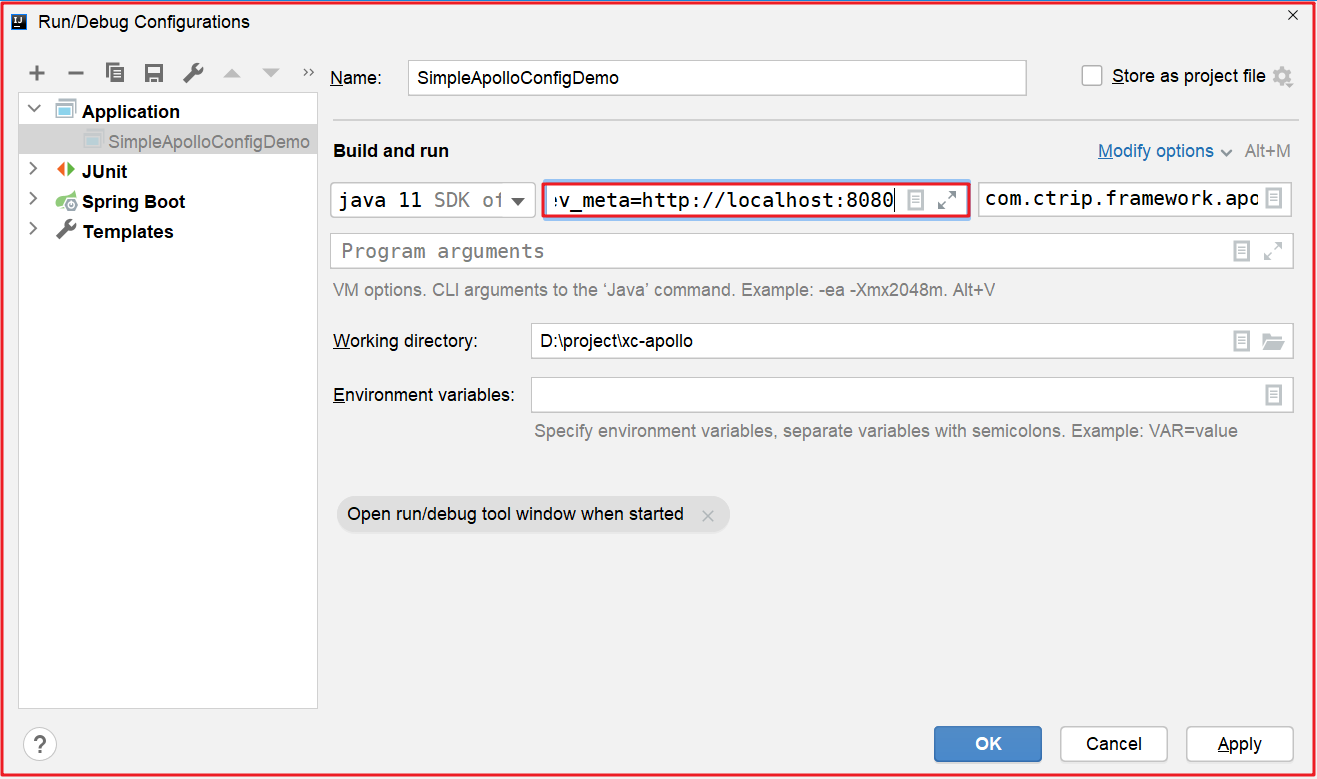Click the Remove Configuration minus icon
The height and width of the screenshot is (779, 1317).
[x=76, y=73]
